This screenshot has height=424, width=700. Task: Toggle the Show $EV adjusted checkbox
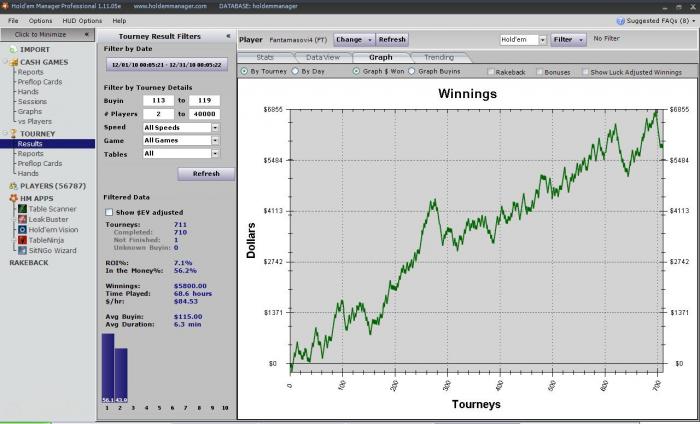(x=109, y=212)
